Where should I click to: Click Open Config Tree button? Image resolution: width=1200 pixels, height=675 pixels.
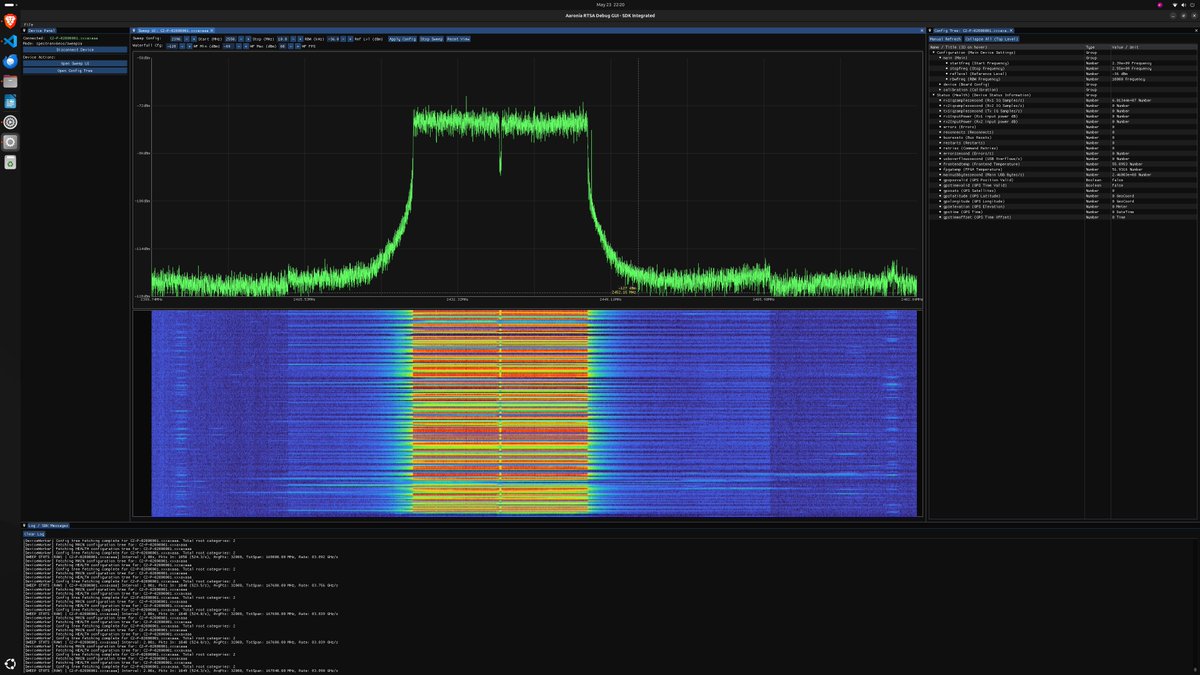75,71
